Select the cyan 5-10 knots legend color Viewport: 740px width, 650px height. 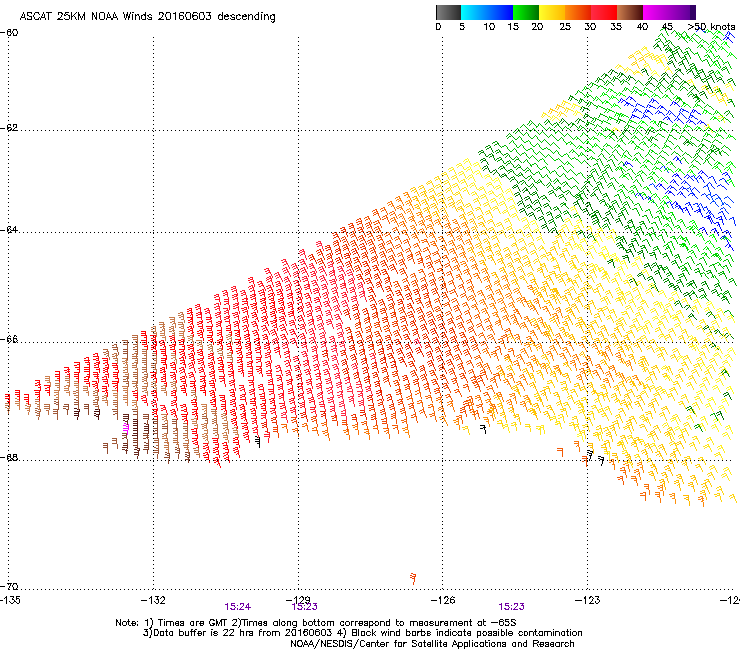[473, 12]
